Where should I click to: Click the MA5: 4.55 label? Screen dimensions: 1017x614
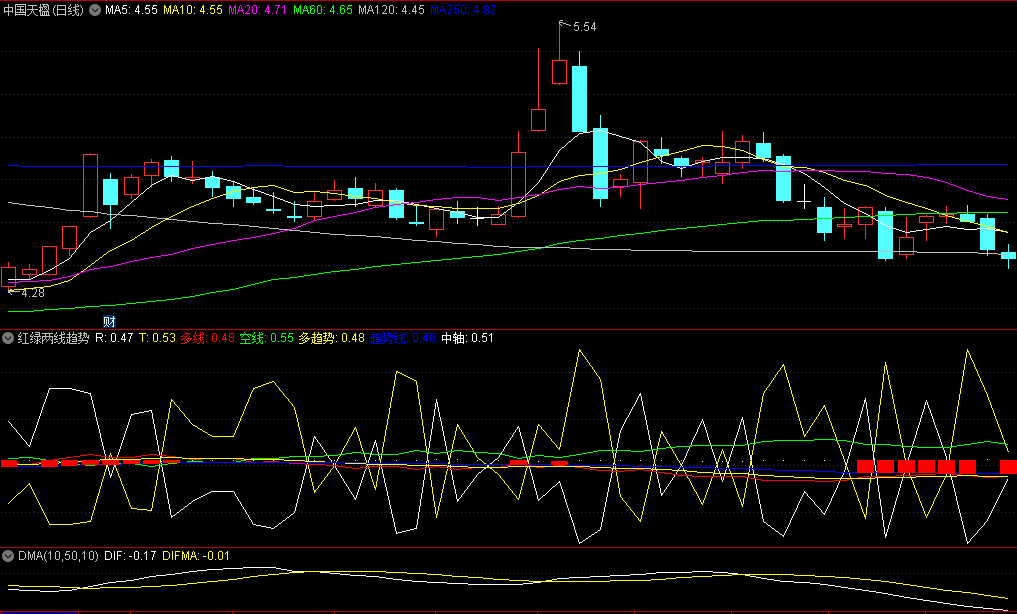coord(131,10)
